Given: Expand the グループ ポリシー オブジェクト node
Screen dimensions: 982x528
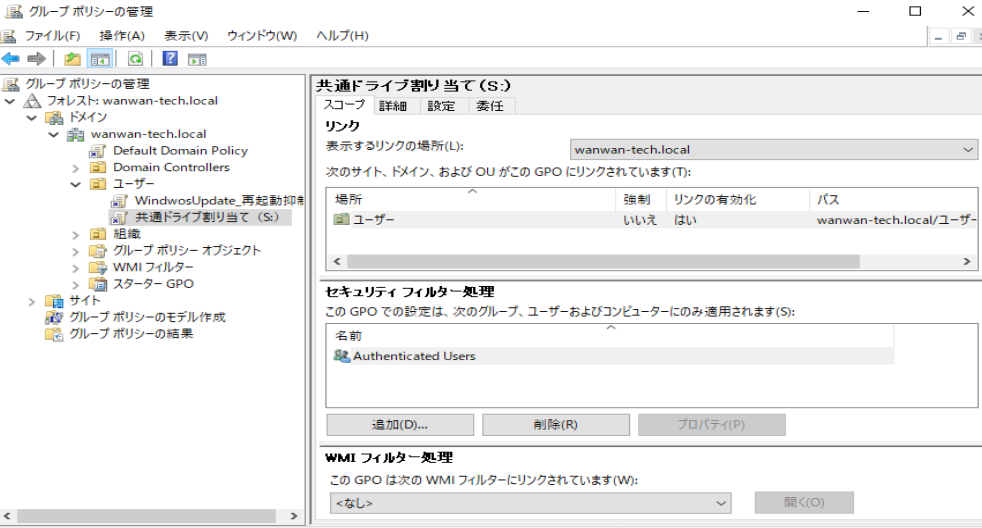Looking at the screenshot, I should (x=75, y=251).
